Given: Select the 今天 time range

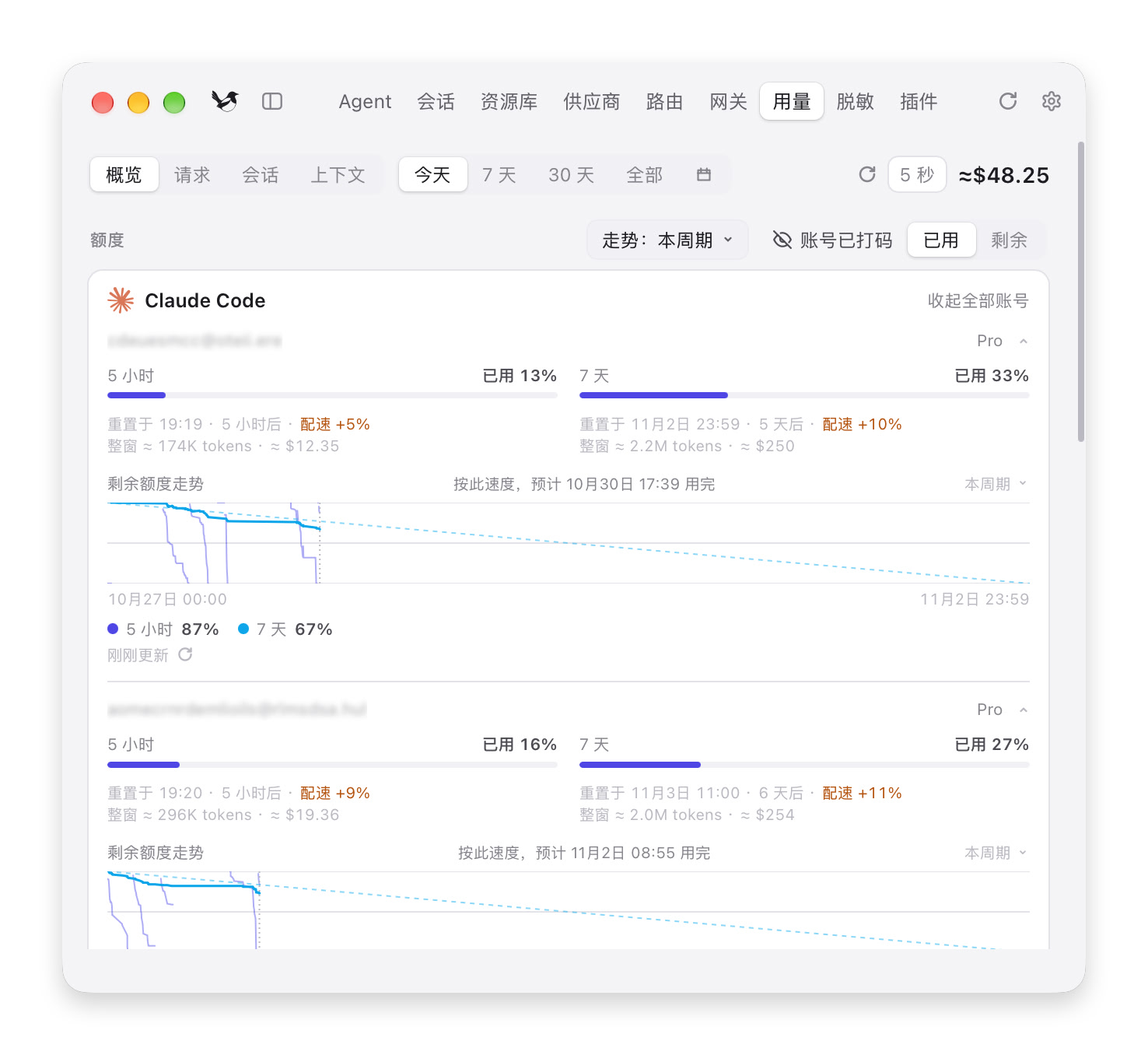Looking at the screenshot, I should tap(433, 174).
